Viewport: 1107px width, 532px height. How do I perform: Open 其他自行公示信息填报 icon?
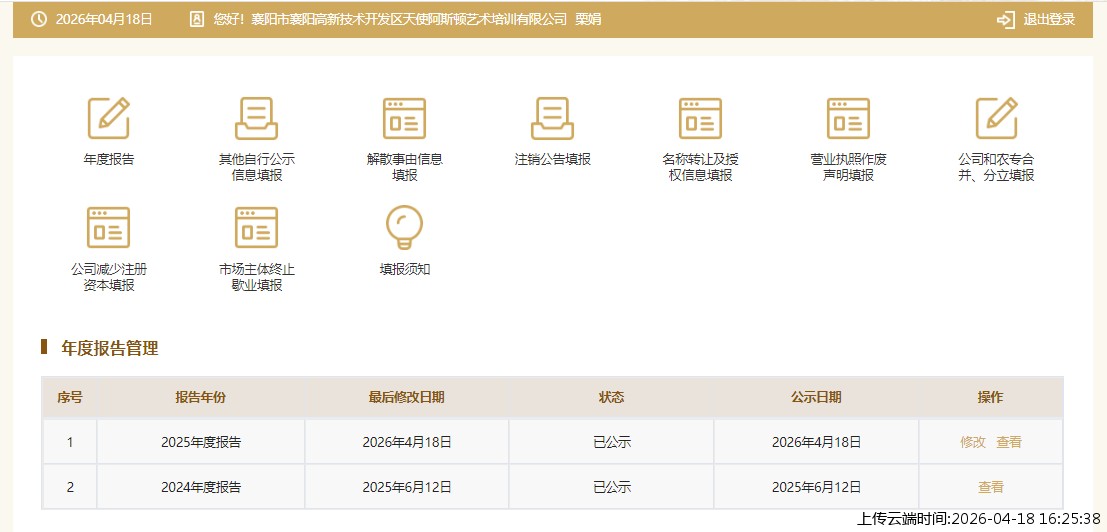coord(256,119)
